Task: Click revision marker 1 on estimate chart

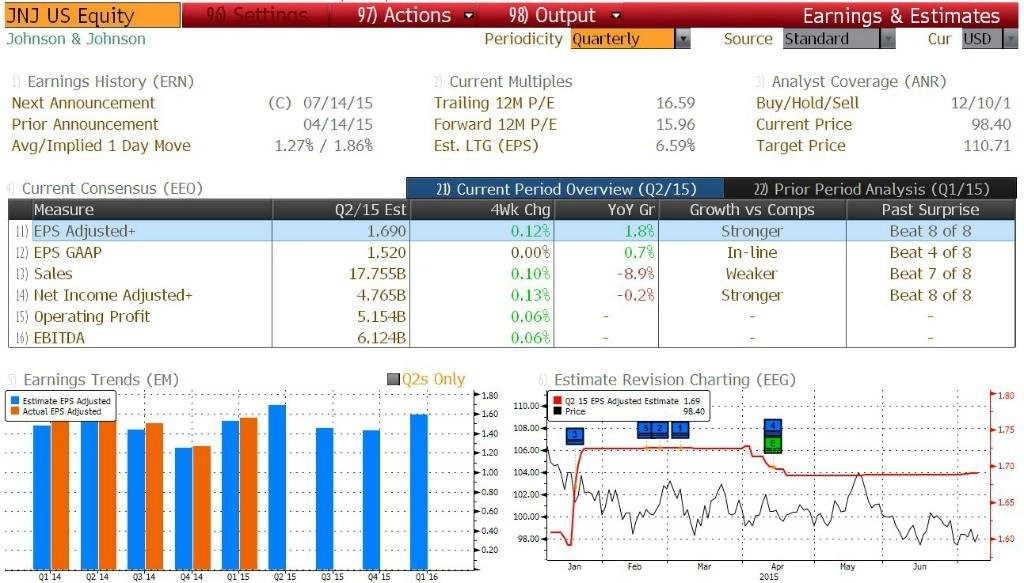Action: pyautogui.click(x=680, y=430)
